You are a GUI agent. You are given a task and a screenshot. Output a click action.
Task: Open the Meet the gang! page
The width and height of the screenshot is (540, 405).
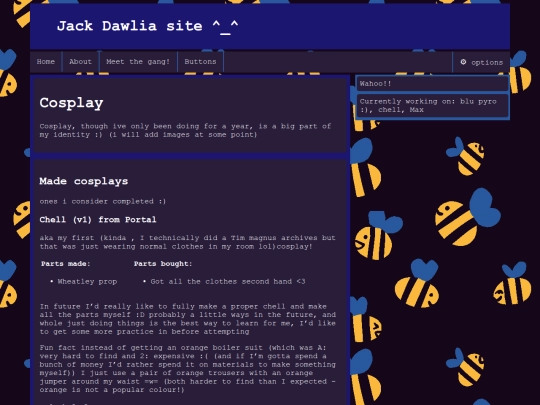(138, 62)
